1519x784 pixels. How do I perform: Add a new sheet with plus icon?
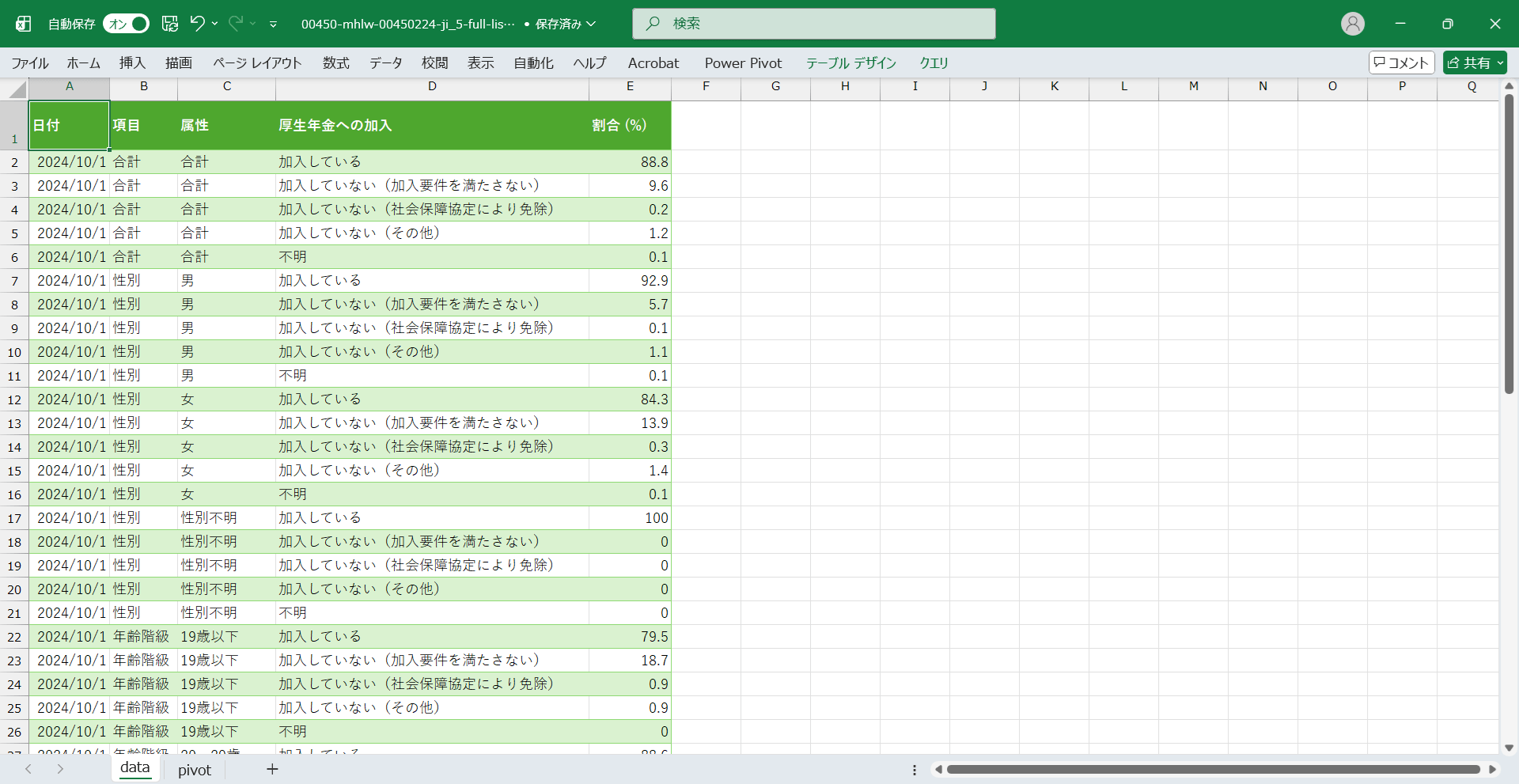(272, 769)
